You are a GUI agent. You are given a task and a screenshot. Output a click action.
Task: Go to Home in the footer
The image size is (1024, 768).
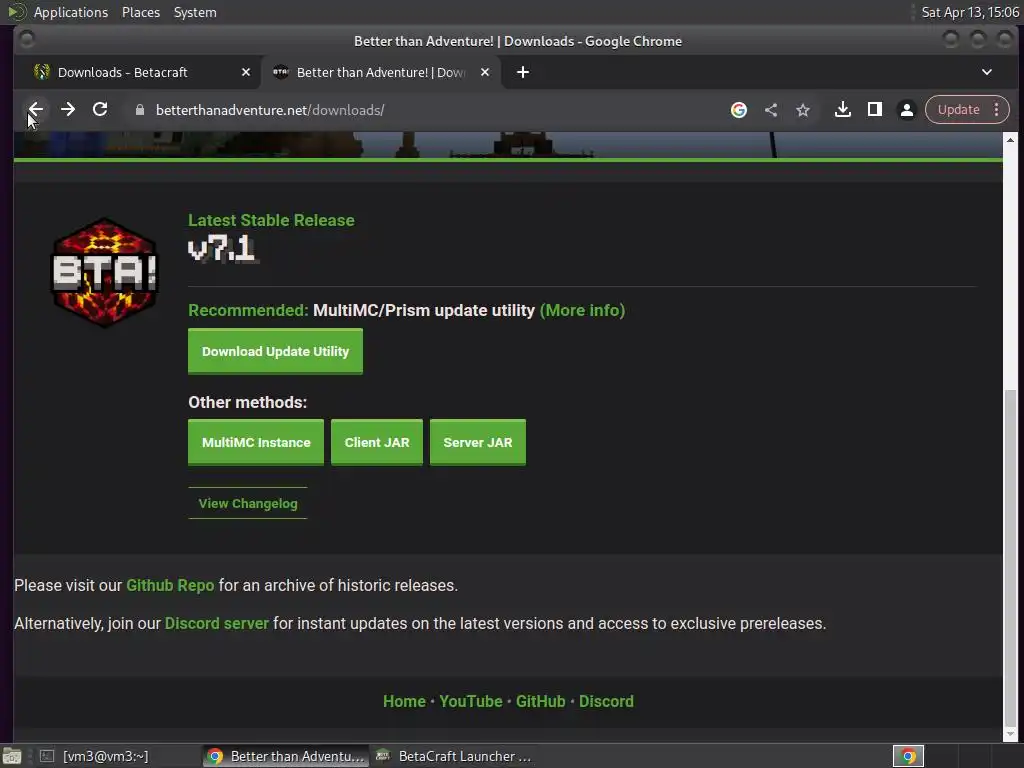(x=404, y=701)
